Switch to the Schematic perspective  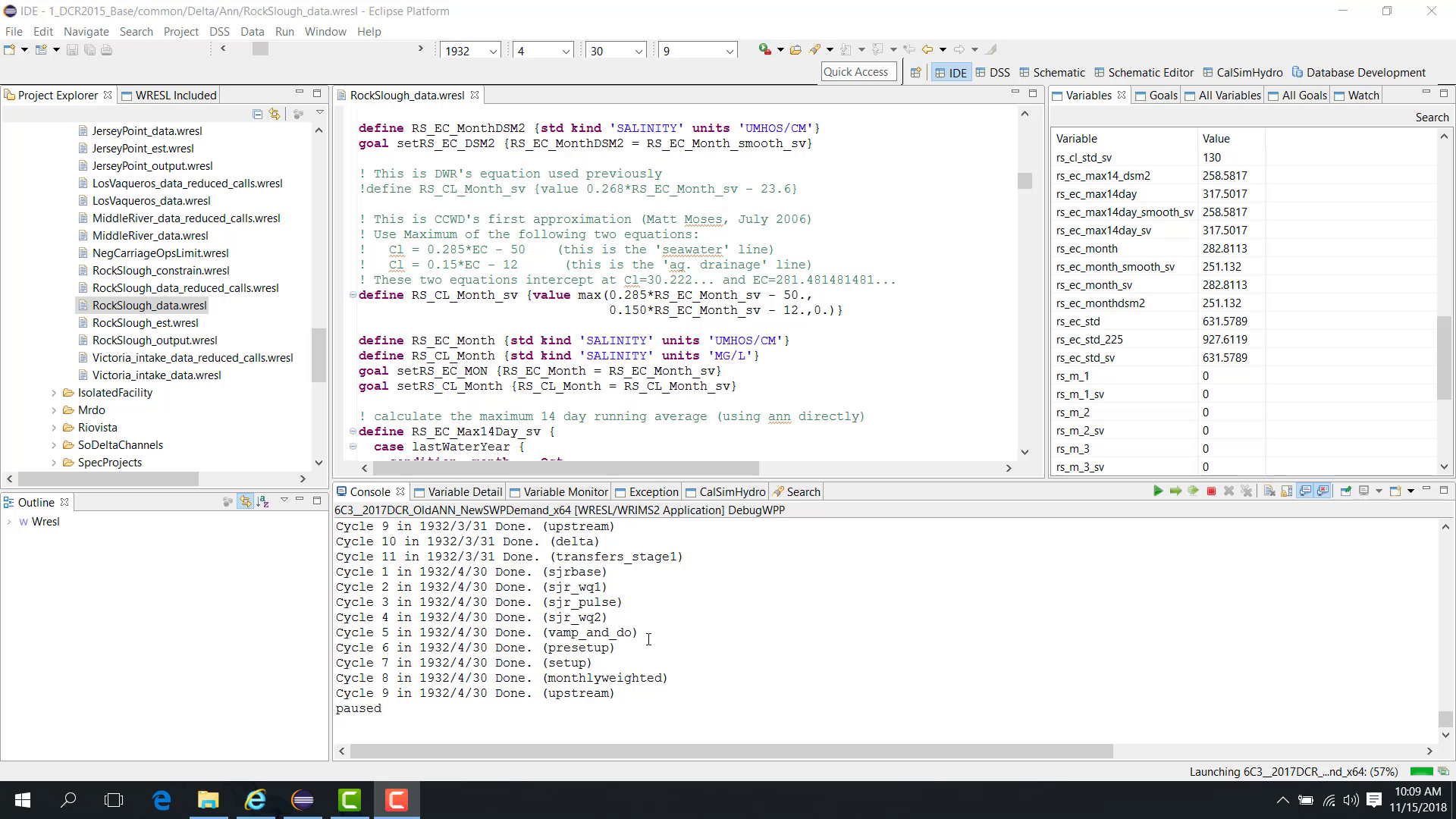click(x=1052, y=73)
